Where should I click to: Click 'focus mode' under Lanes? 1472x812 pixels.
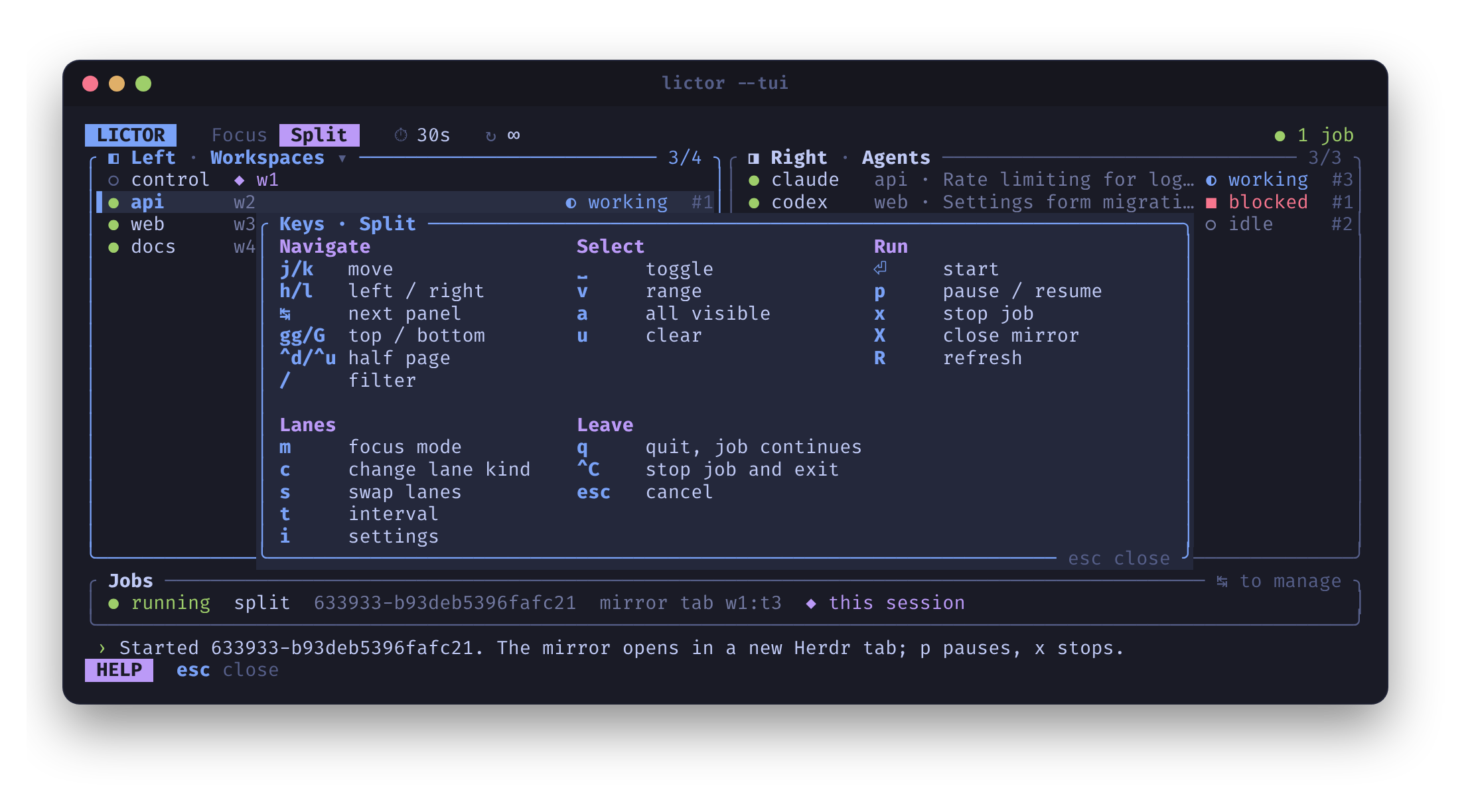click(x=405, y=447)
